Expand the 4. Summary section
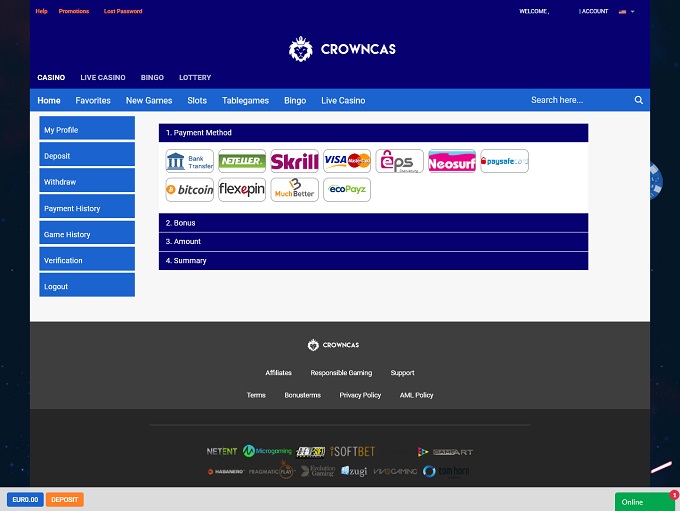The image size is (680, 511). 373,261
